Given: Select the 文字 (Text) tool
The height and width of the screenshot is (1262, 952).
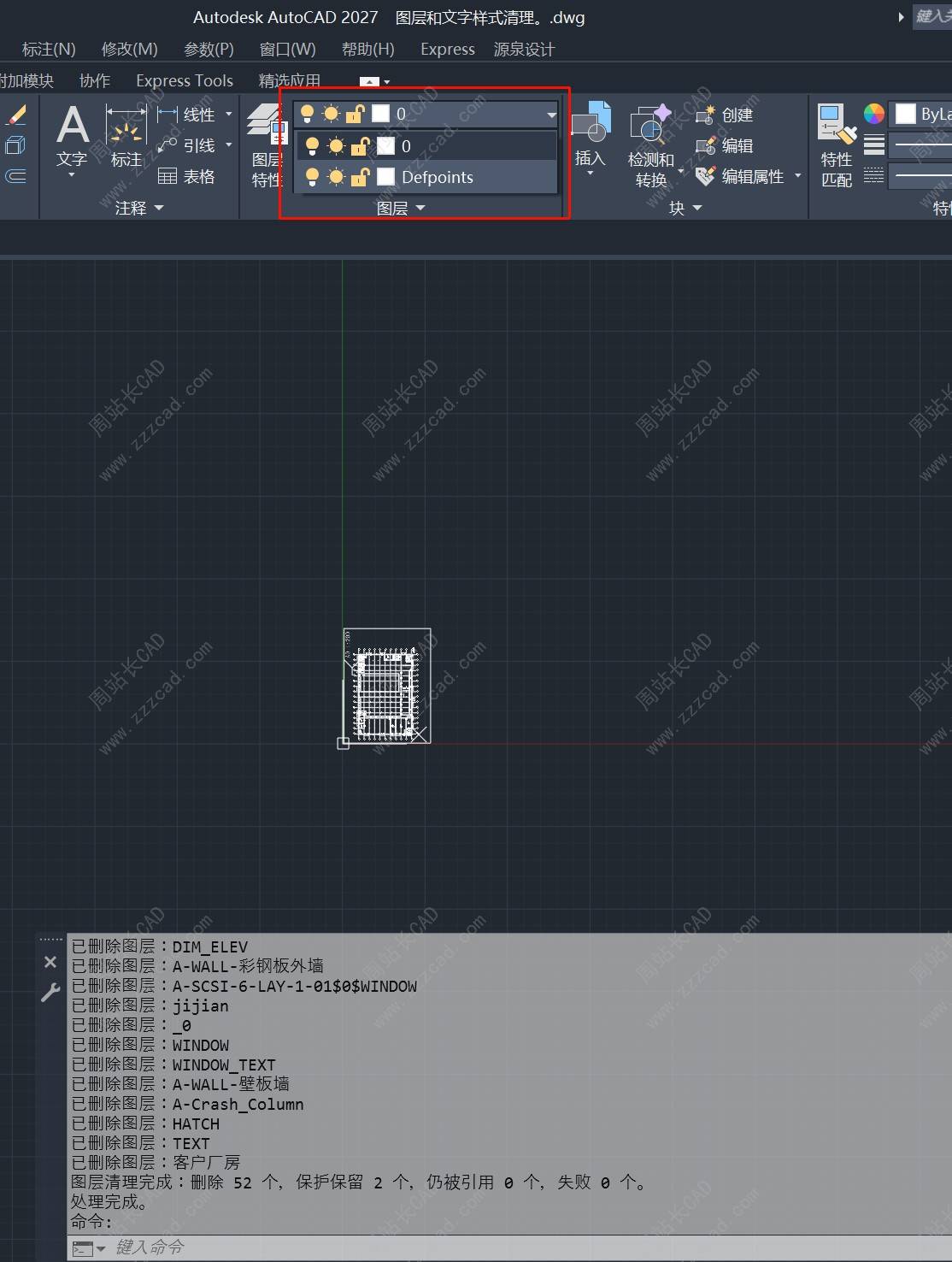Looking at the screenshot, I should (73, 137).
